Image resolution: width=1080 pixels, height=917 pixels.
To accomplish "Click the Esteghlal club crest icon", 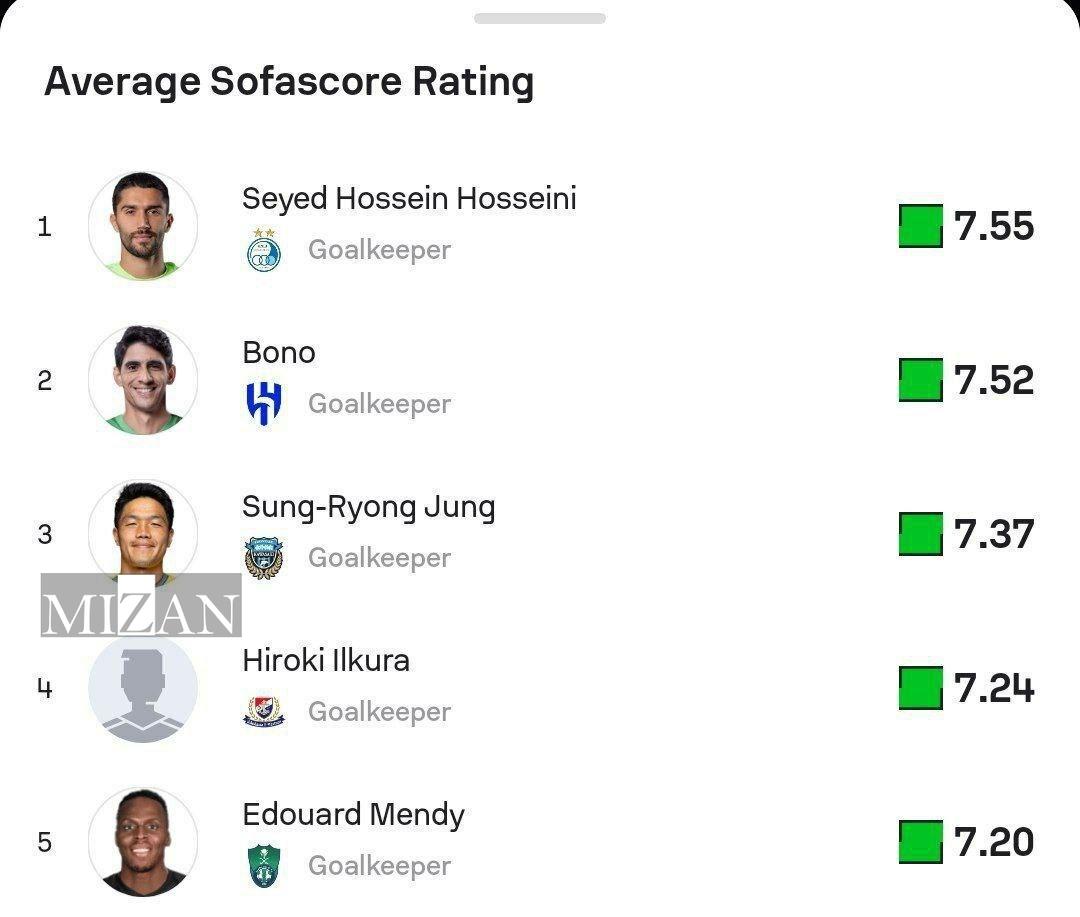I will [264, 250].
